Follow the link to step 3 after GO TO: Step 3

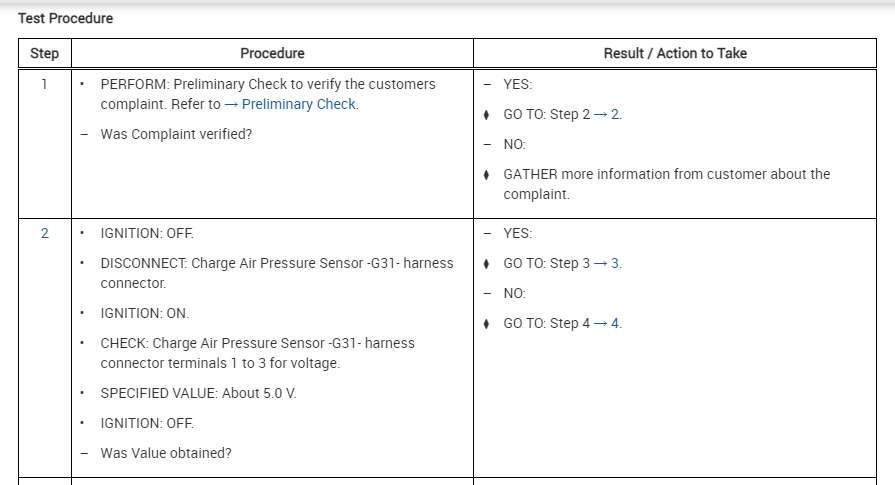pyautogui.click(x=615, y=263)
